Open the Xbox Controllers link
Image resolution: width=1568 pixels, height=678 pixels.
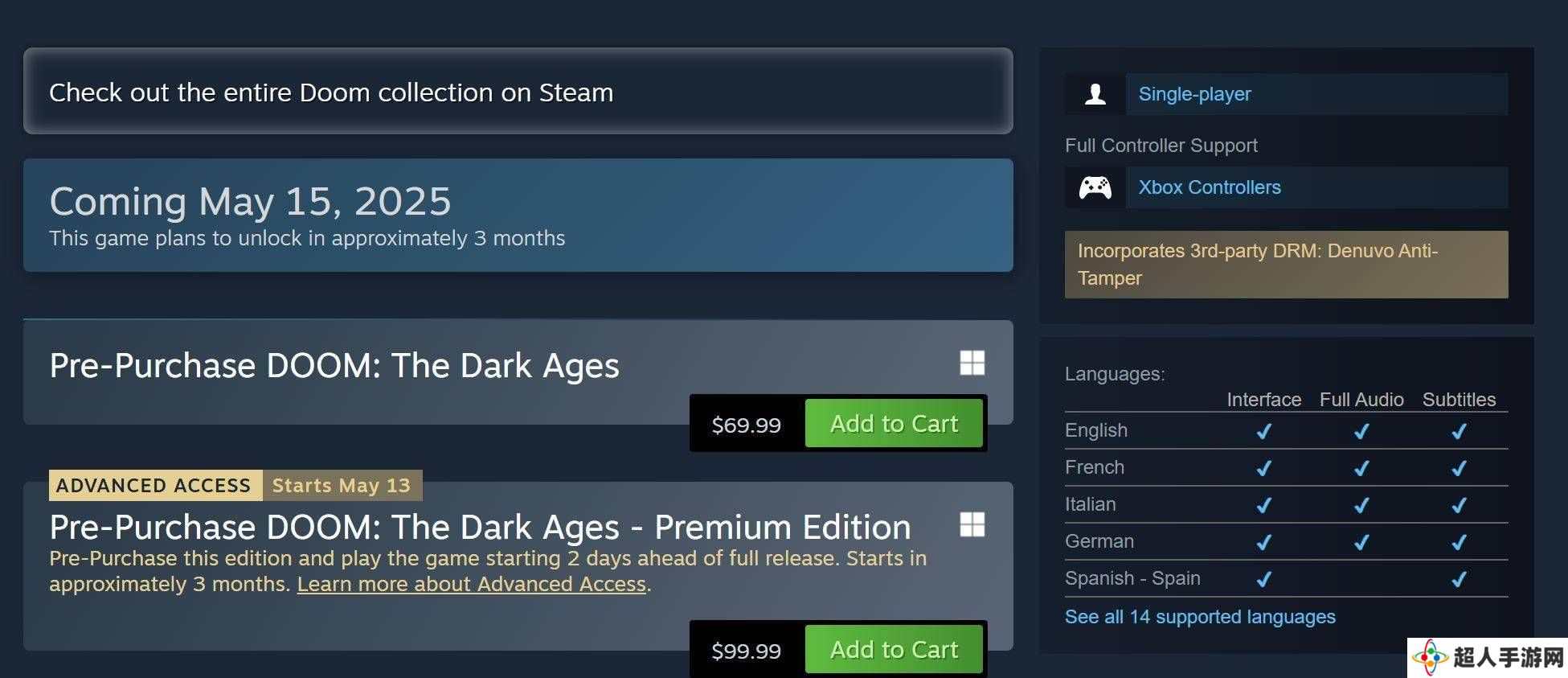[x=1210, y=187]
